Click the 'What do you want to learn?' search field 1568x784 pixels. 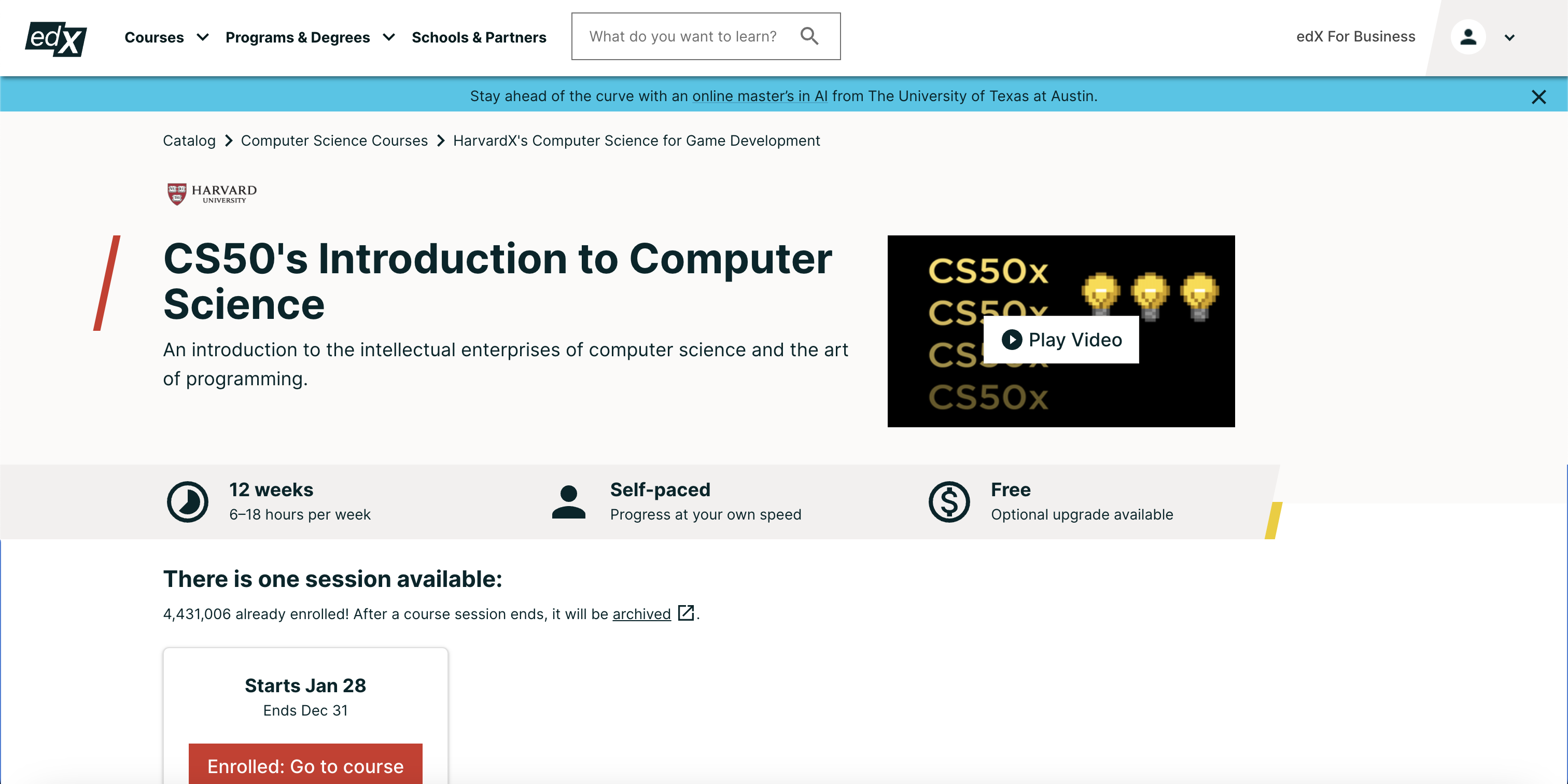(x=682, y=36)
